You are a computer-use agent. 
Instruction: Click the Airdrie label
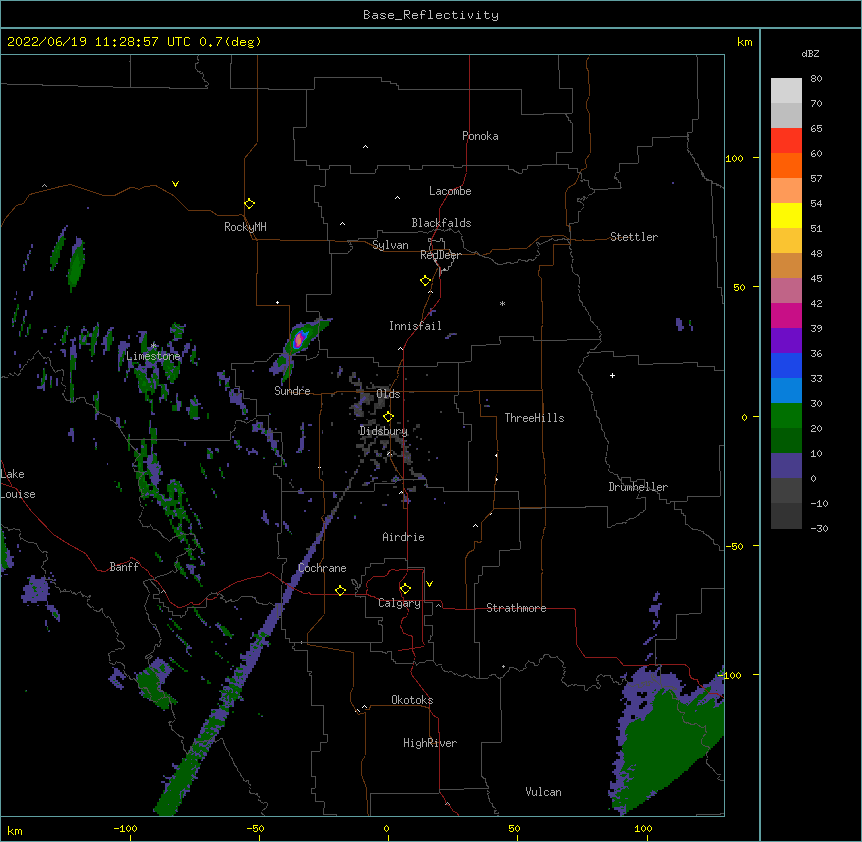(x=404, y=537)
